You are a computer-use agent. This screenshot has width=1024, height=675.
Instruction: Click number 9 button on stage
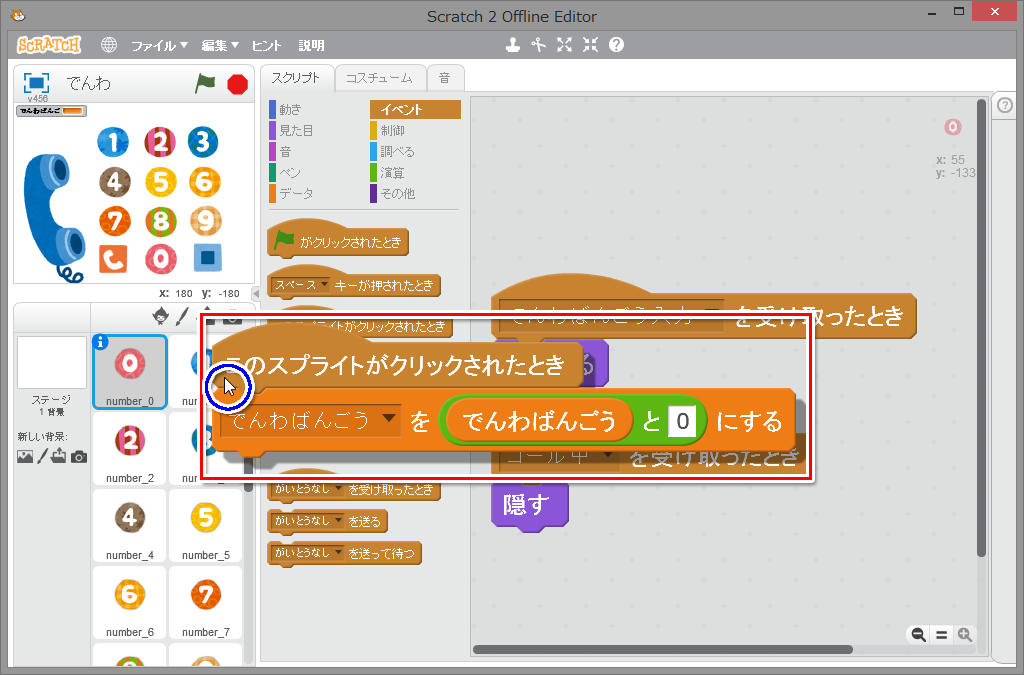tap(206, 222)
